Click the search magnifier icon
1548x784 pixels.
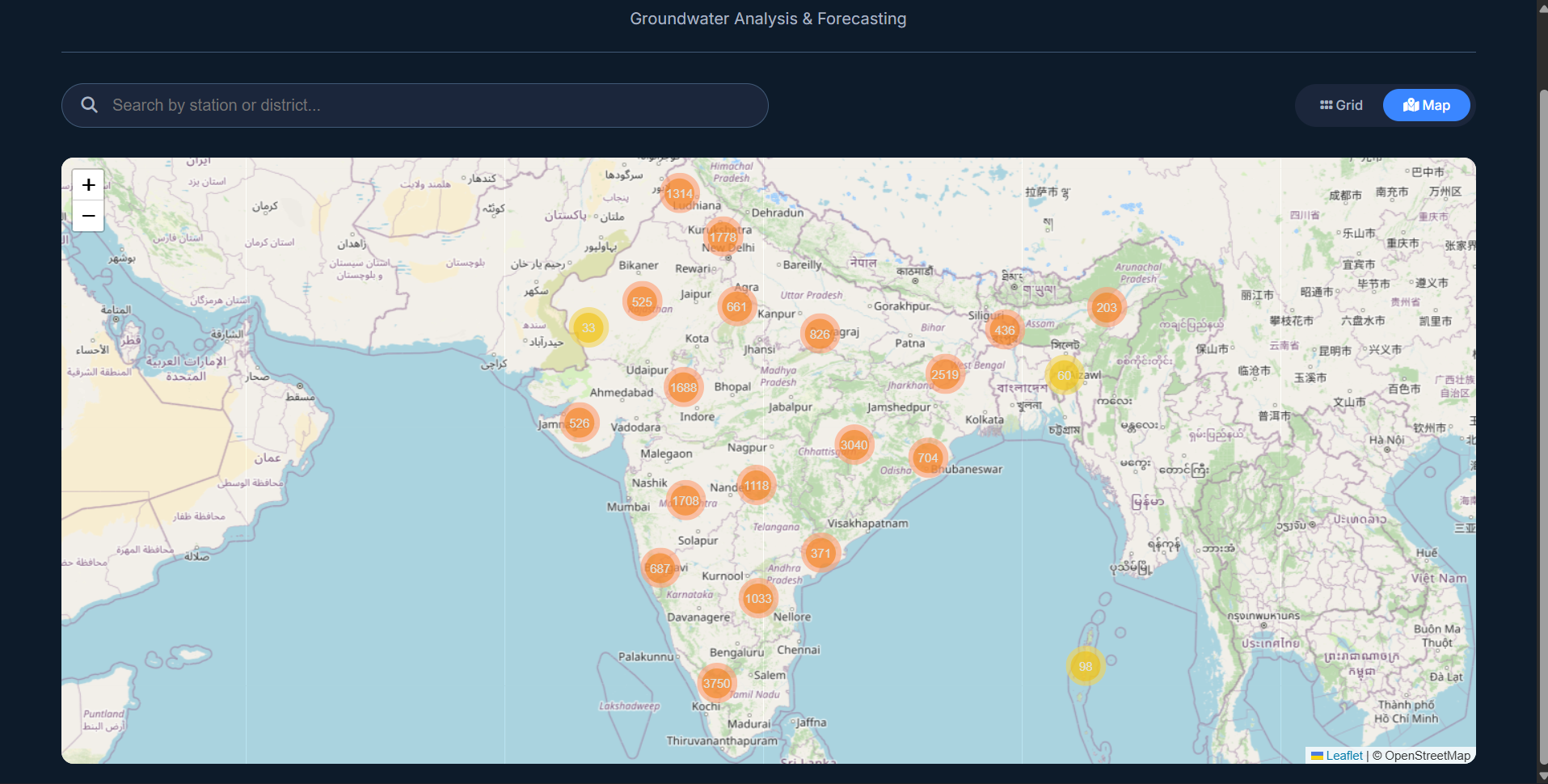point(90,105)
